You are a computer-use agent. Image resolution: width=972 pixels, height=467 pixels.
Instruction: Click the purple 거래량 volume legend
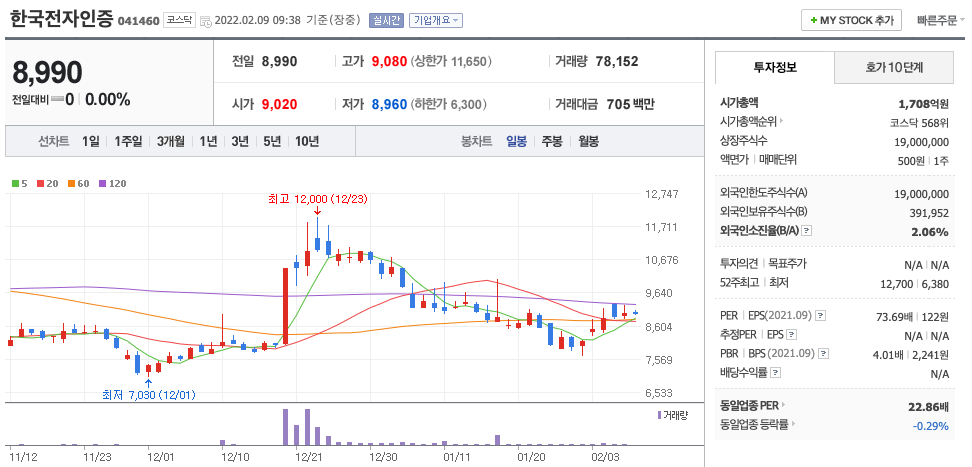pyautogui.click(x=673, y=415)
